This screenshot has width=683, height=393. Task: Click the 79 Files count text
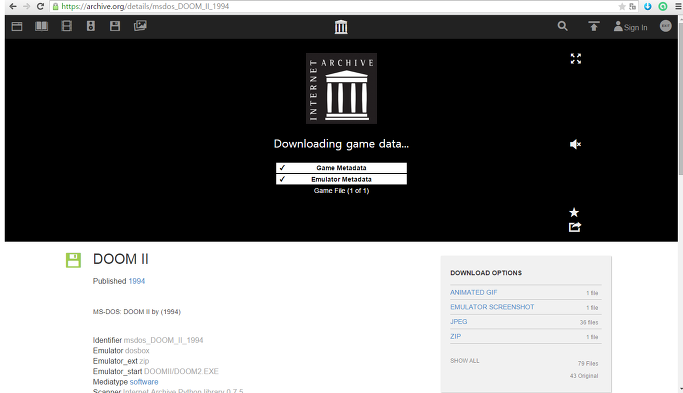588,363
